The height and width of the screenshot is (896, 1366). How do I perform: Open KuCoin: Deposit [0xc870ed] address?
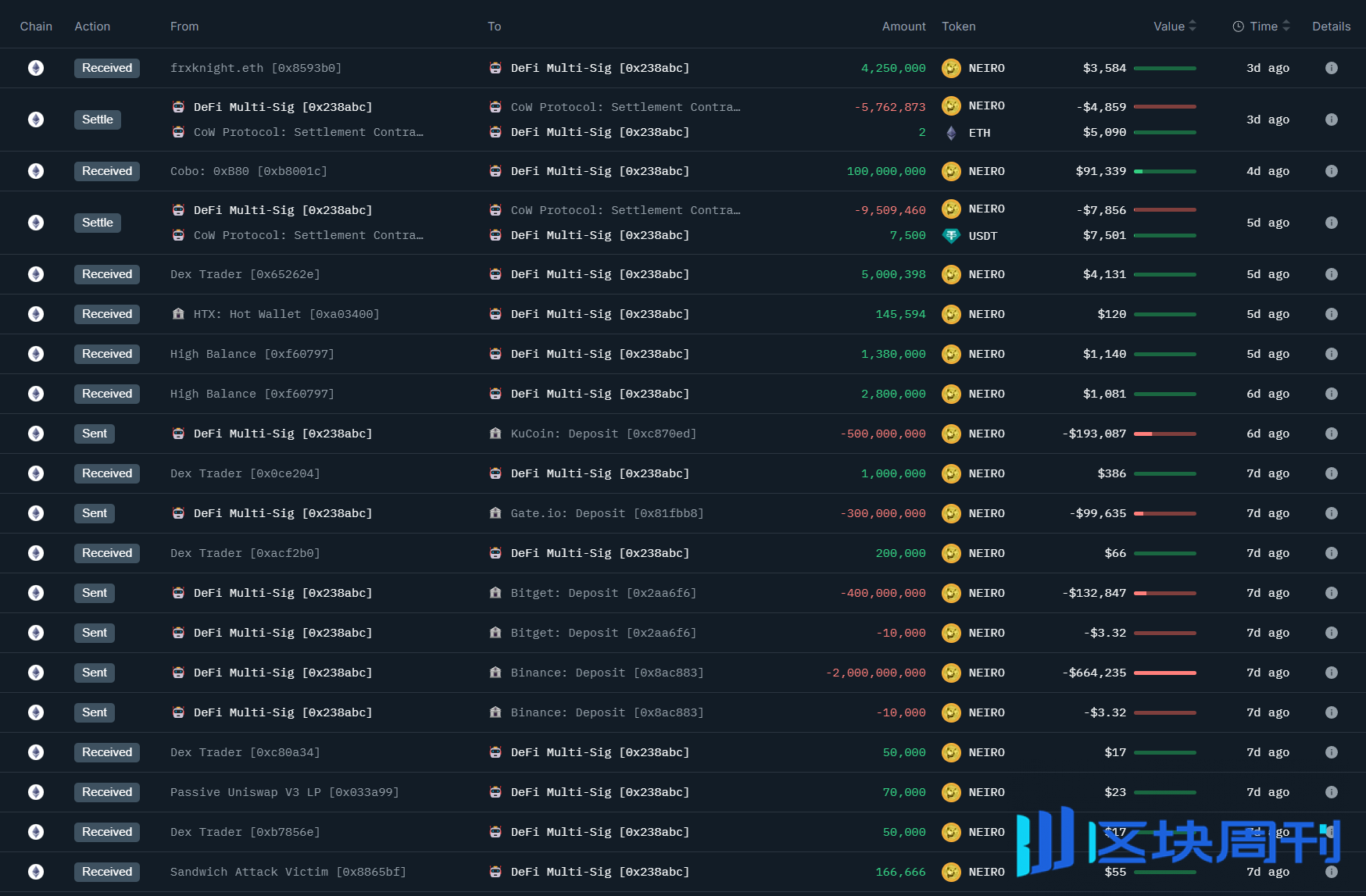coord(603,434)
